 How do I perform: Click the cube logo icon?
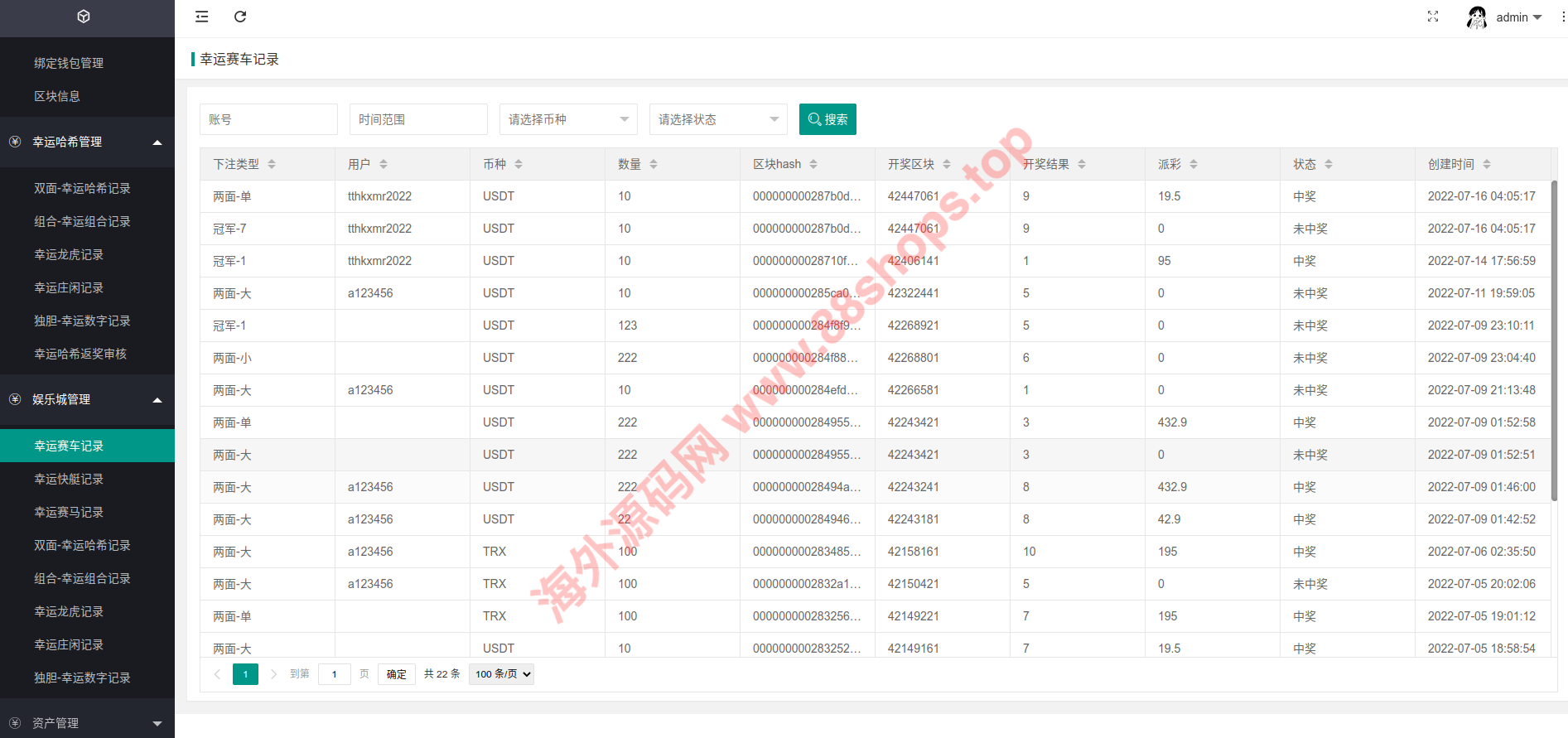pyautogui.click(x=84, y=17)
